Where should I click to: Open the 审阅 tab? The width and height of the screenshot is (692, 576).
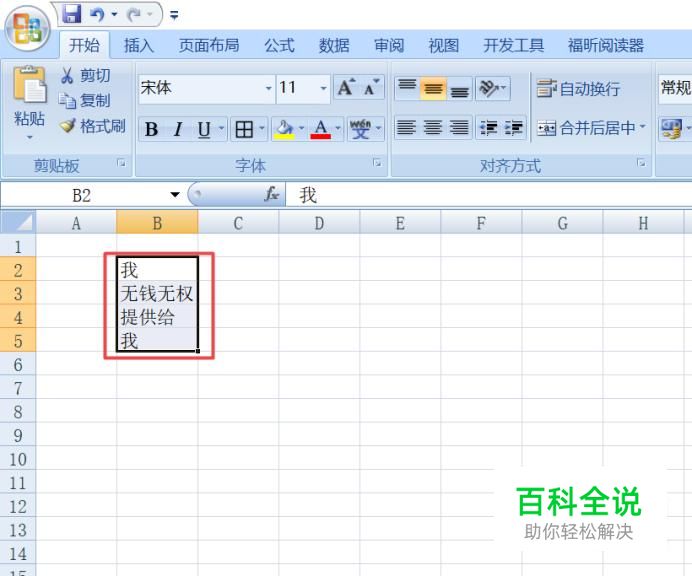(x=389, y=45)
